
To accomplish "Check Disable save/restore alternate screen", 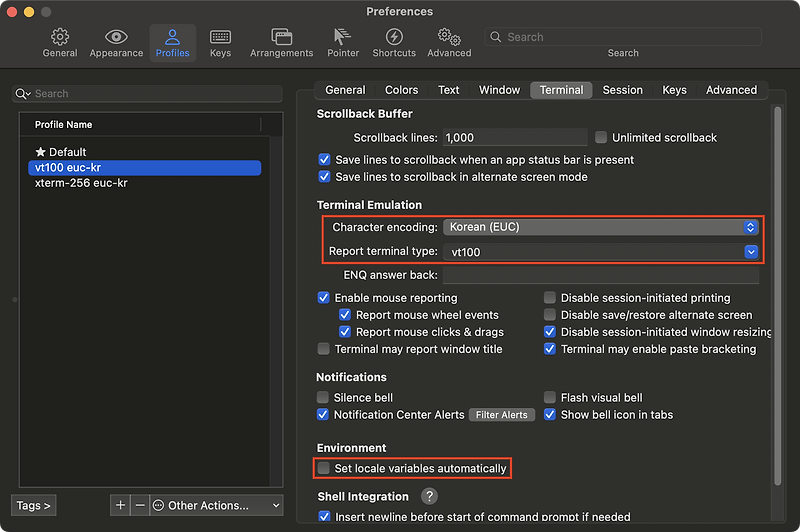I will coord(549,315).
